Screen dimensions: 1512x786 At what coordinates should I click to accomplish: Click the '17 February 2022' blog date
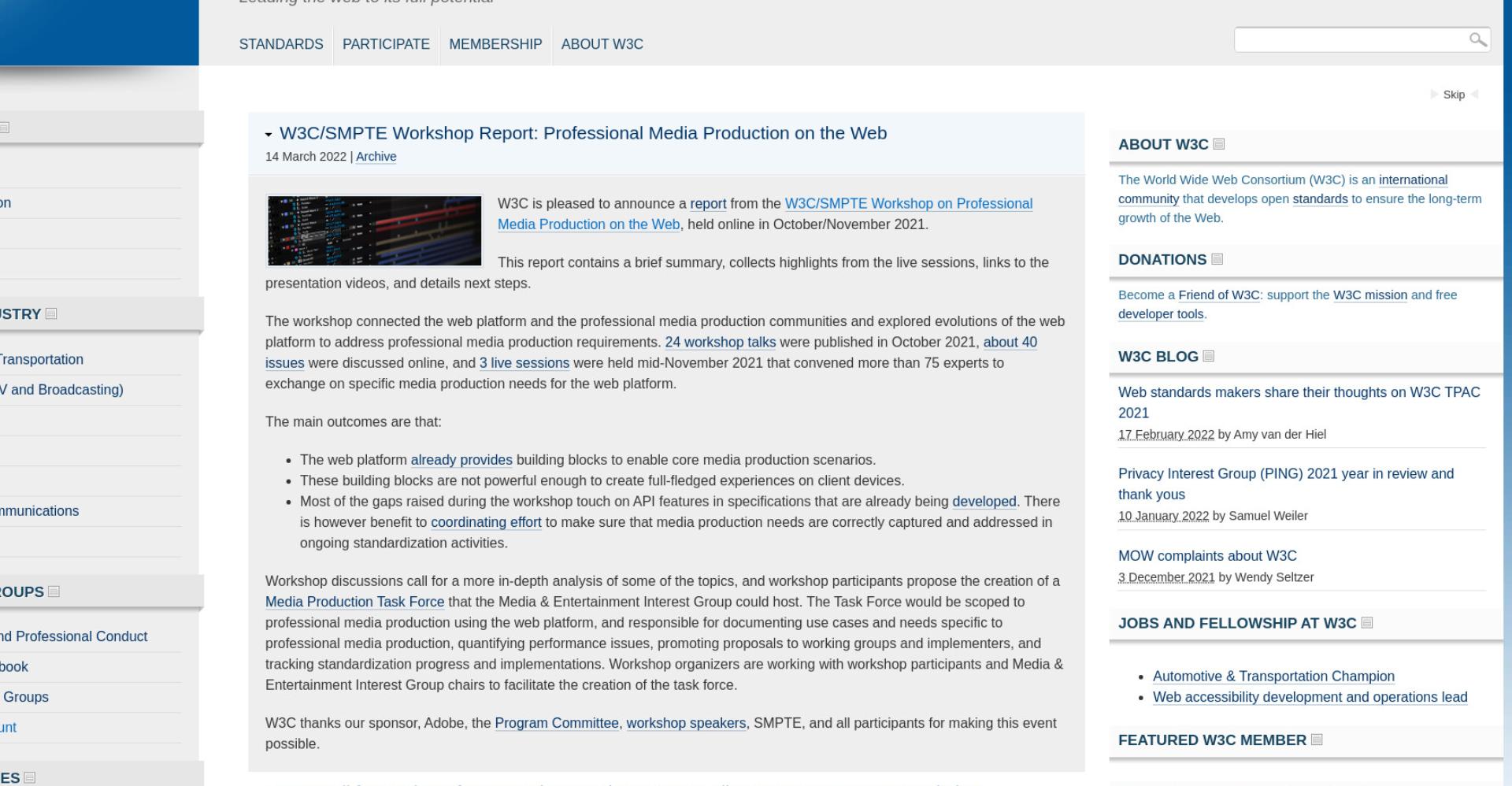tap(1166, 435)
